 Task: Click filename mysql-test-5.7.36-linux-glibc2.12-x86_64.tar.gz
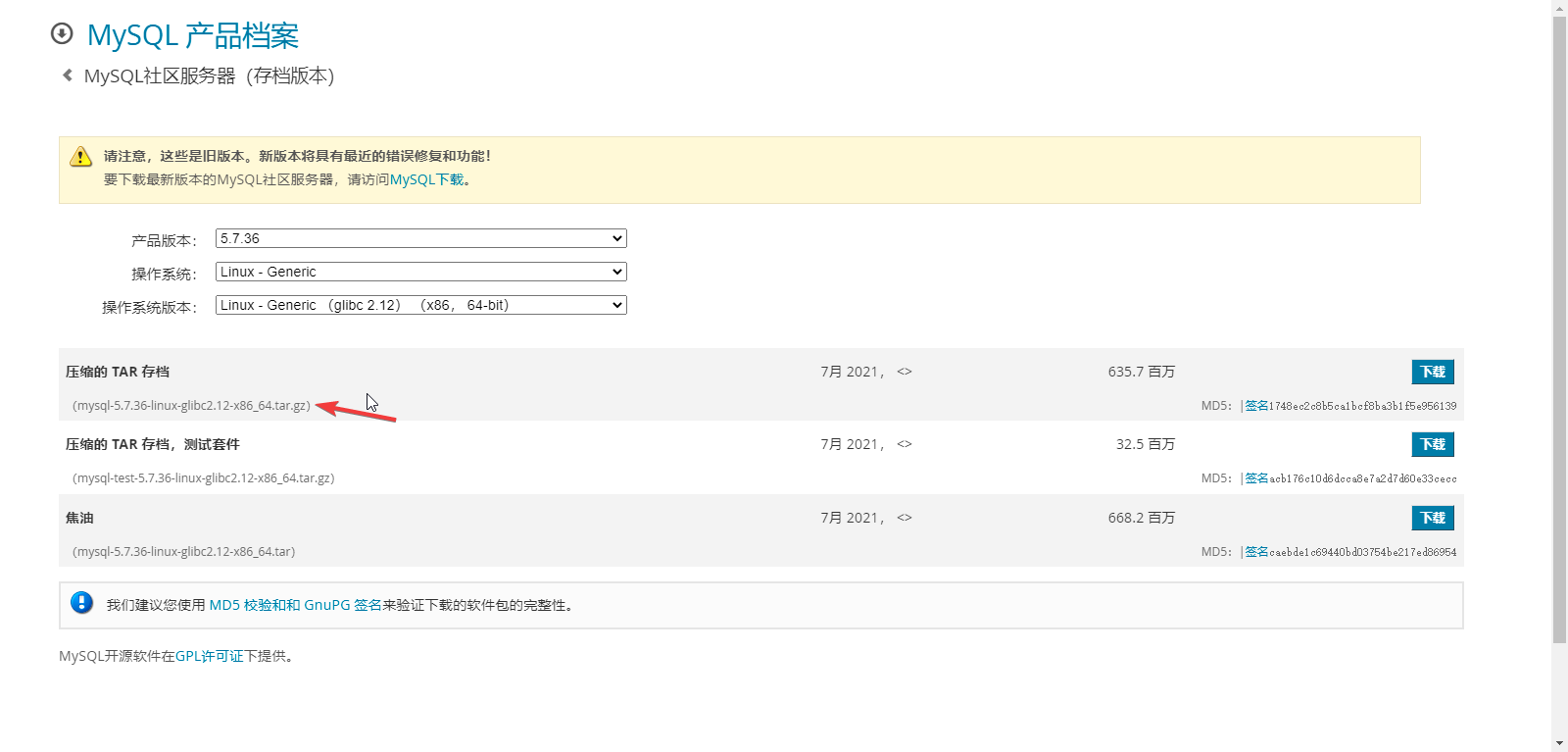point(204,478)
